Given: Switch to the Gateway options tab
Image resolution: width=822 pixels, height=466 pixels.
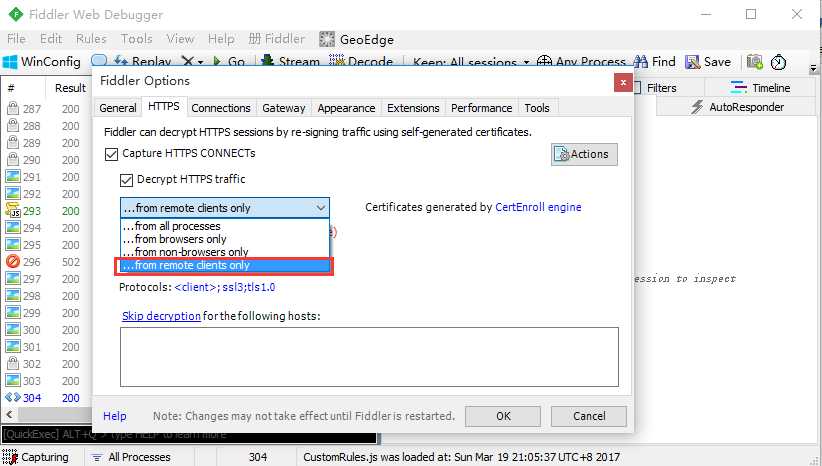Looking at the screenshot, I should coord(284,108).
